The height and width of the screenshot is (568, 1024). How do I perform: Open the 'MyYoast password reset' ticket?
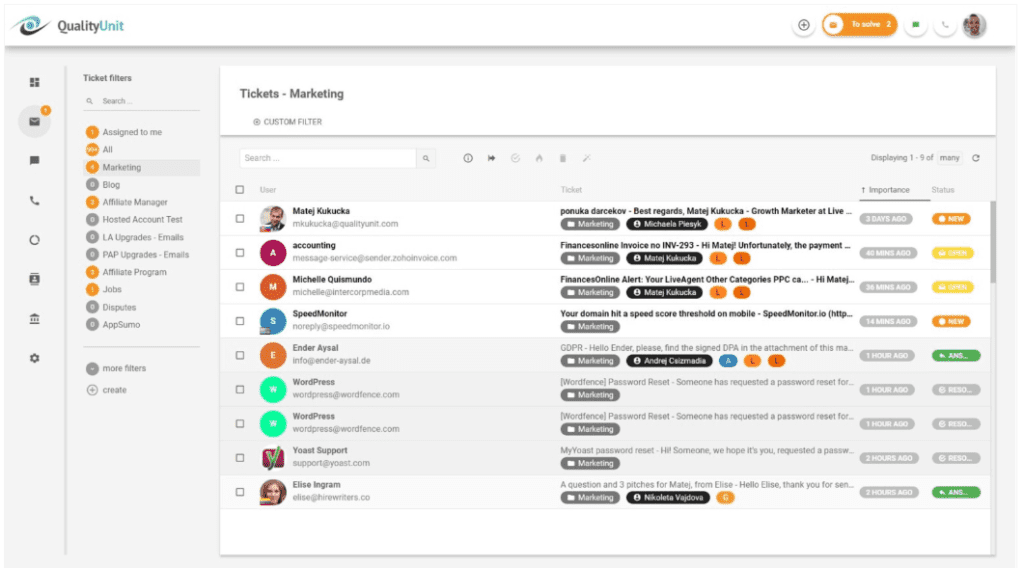point(707,450)
